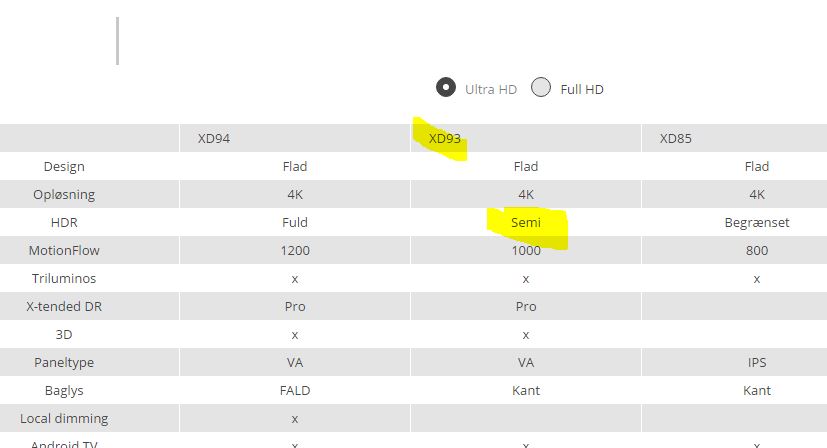Click the Paneltype row label
This screenshot has height=448, width=827.
[64, 363]
